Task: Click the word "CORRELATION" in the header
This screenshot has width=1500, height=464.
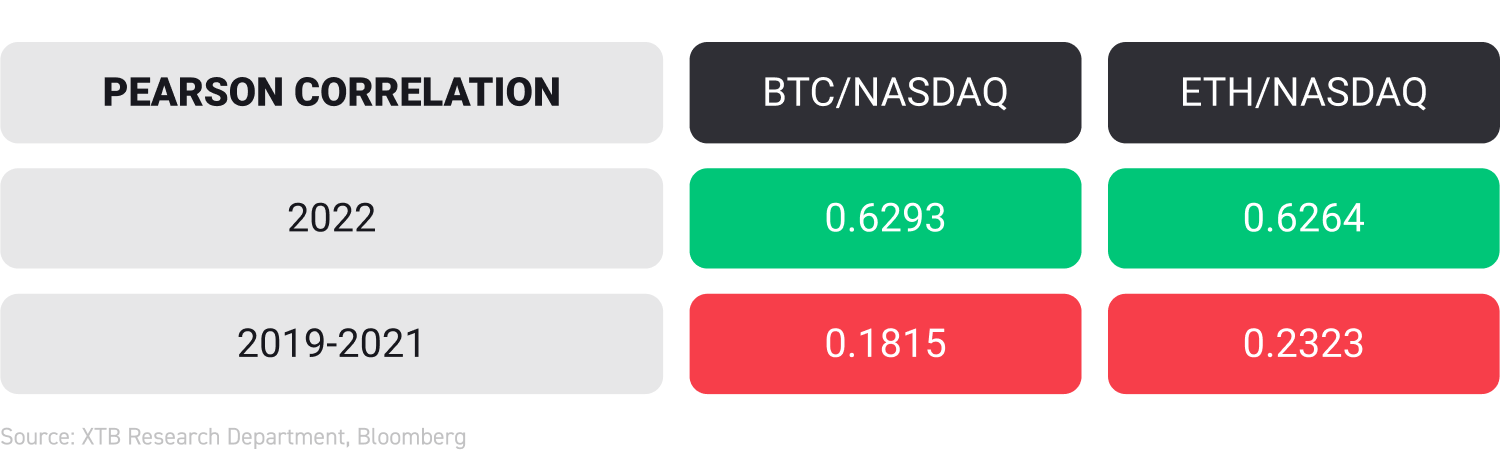Action: 427,92
